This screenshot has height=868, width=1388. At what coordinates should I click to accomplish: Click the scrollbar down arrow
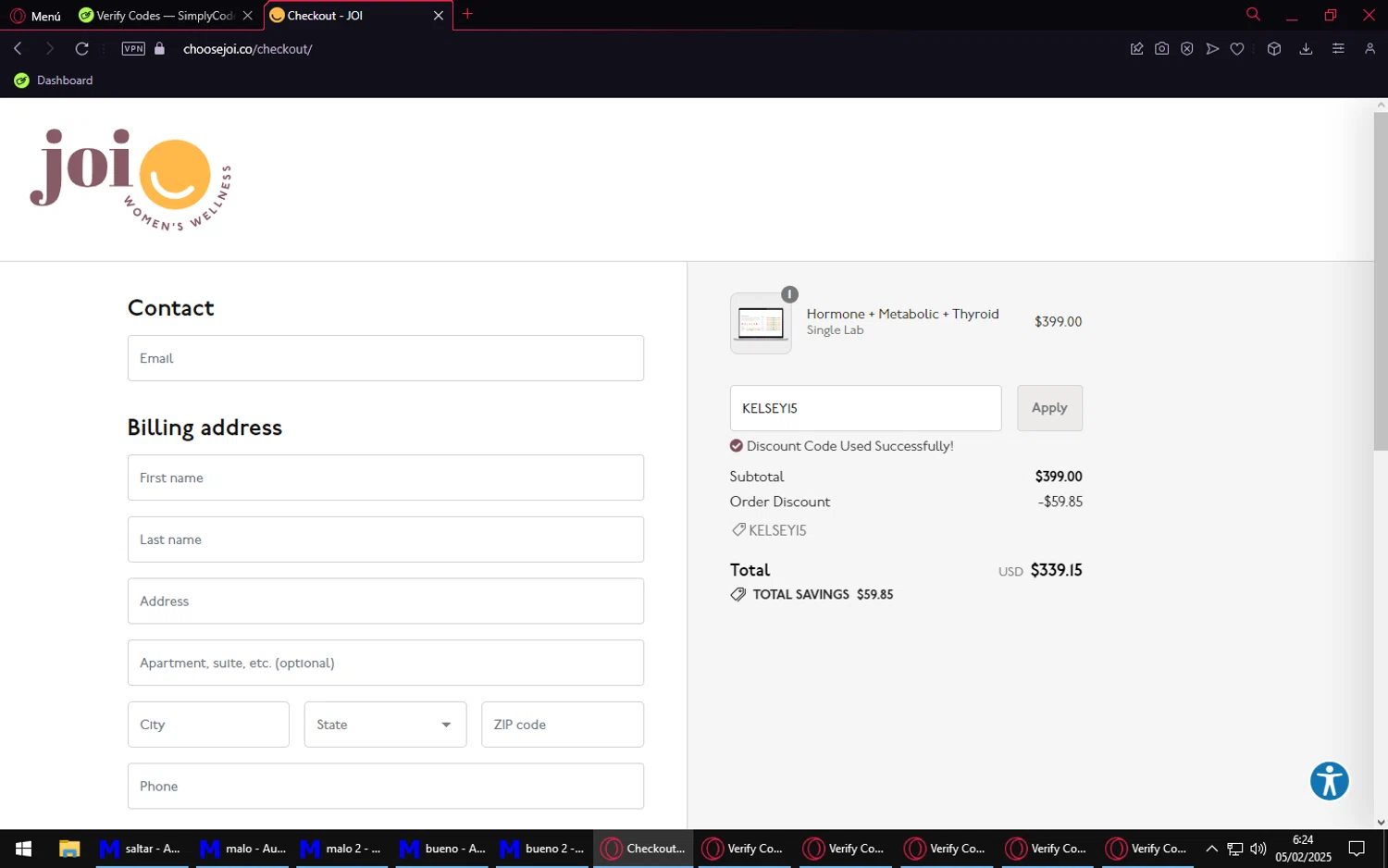pos(1381,822)
